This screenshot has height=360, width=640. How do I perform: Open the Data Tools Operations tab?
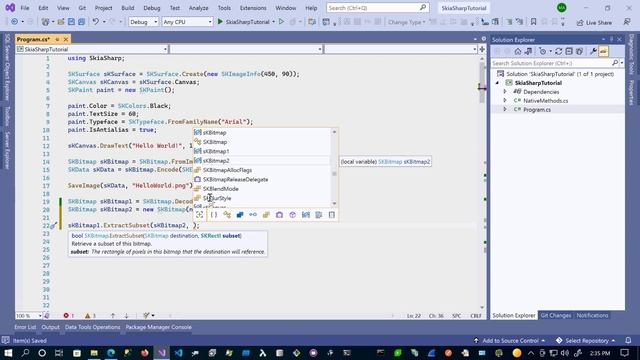93,327
